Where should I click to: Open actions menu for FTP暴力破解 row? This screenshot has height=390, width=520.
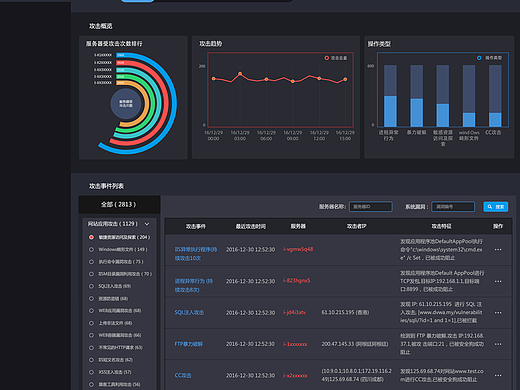[498, 344]
